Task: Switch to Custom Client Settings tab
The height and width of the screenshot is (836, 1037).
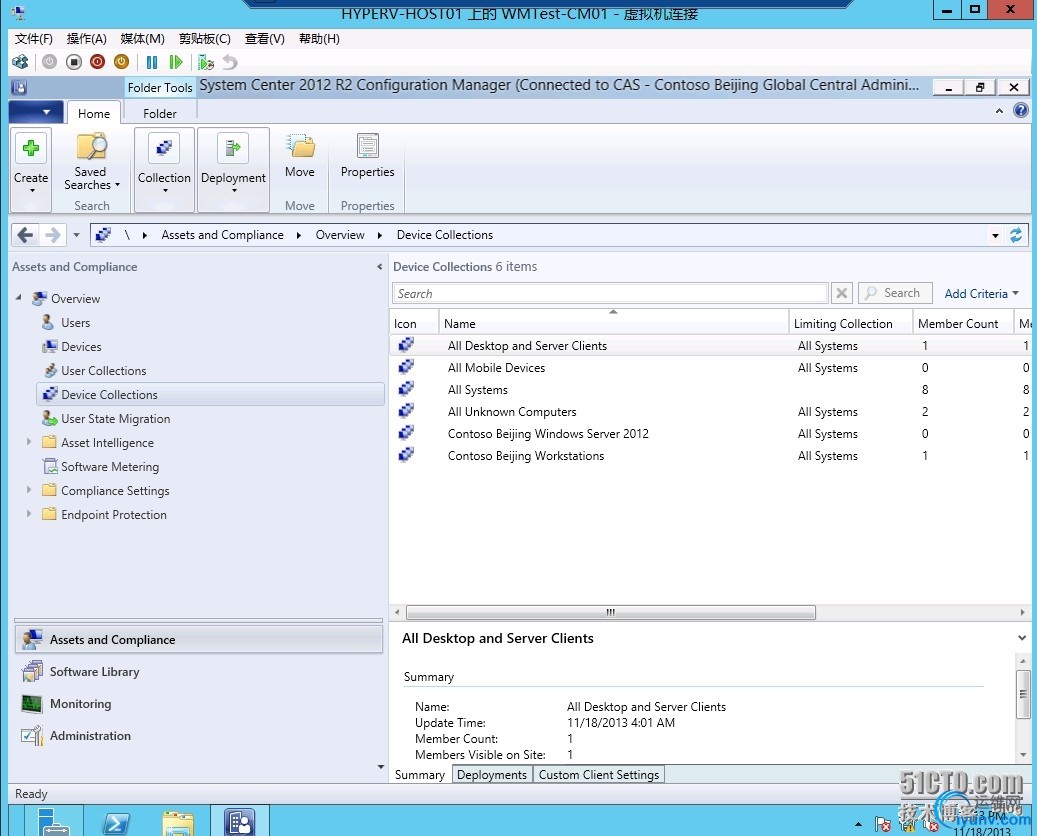Action: tap(599, 774)
